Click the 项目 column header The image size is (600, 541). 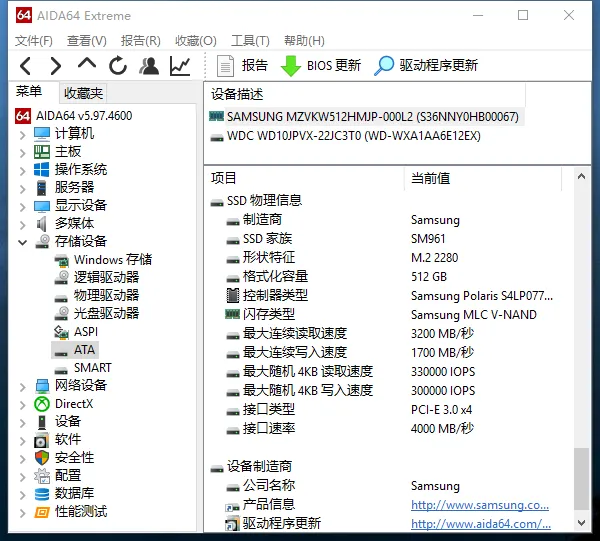(304, 179)
